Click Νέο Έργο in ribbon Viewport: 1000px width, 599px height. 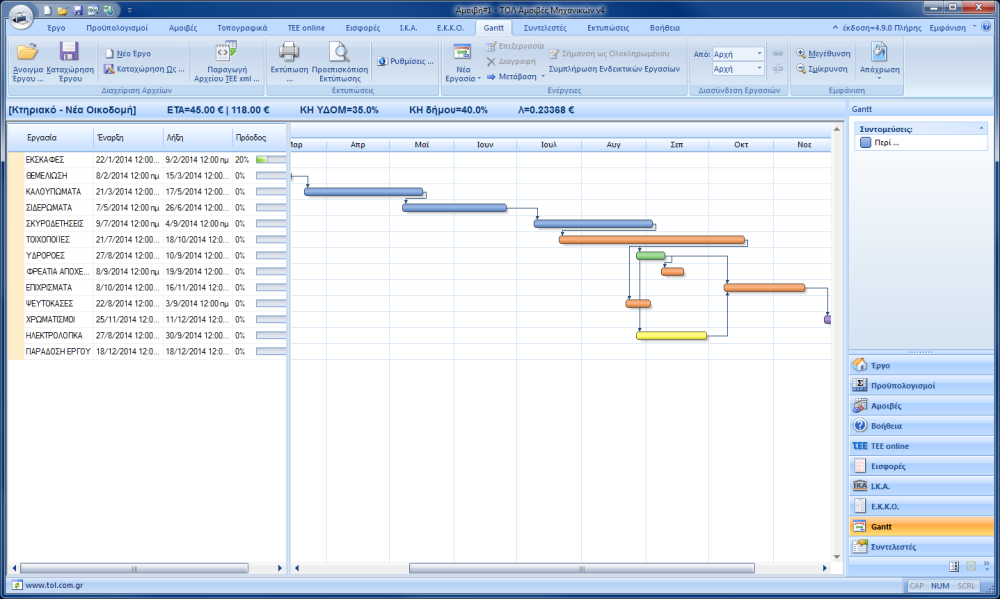point(128,54)
